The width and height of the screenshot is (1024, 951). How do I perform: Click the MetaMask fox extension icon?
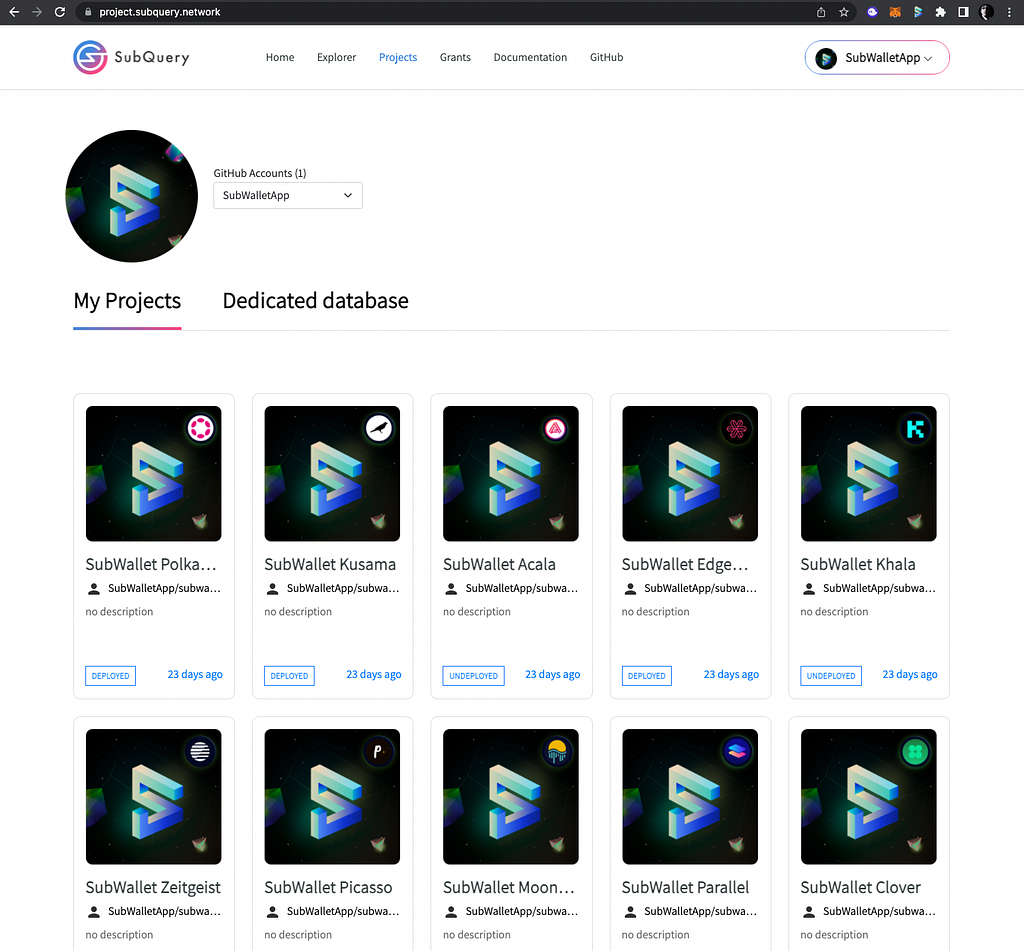[x=895, y=12]
